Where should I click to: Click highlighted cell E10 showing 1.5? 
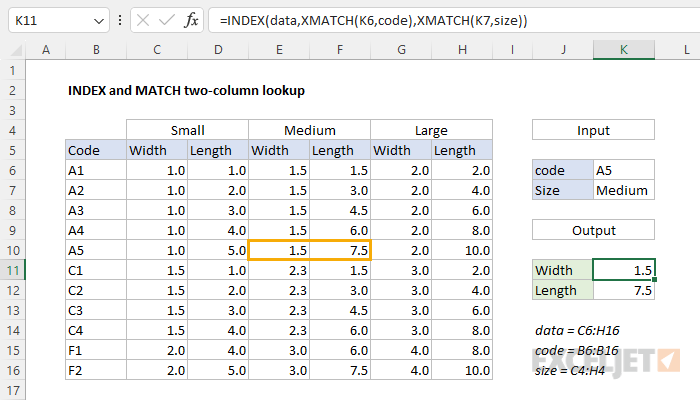[x=279, y=250]
